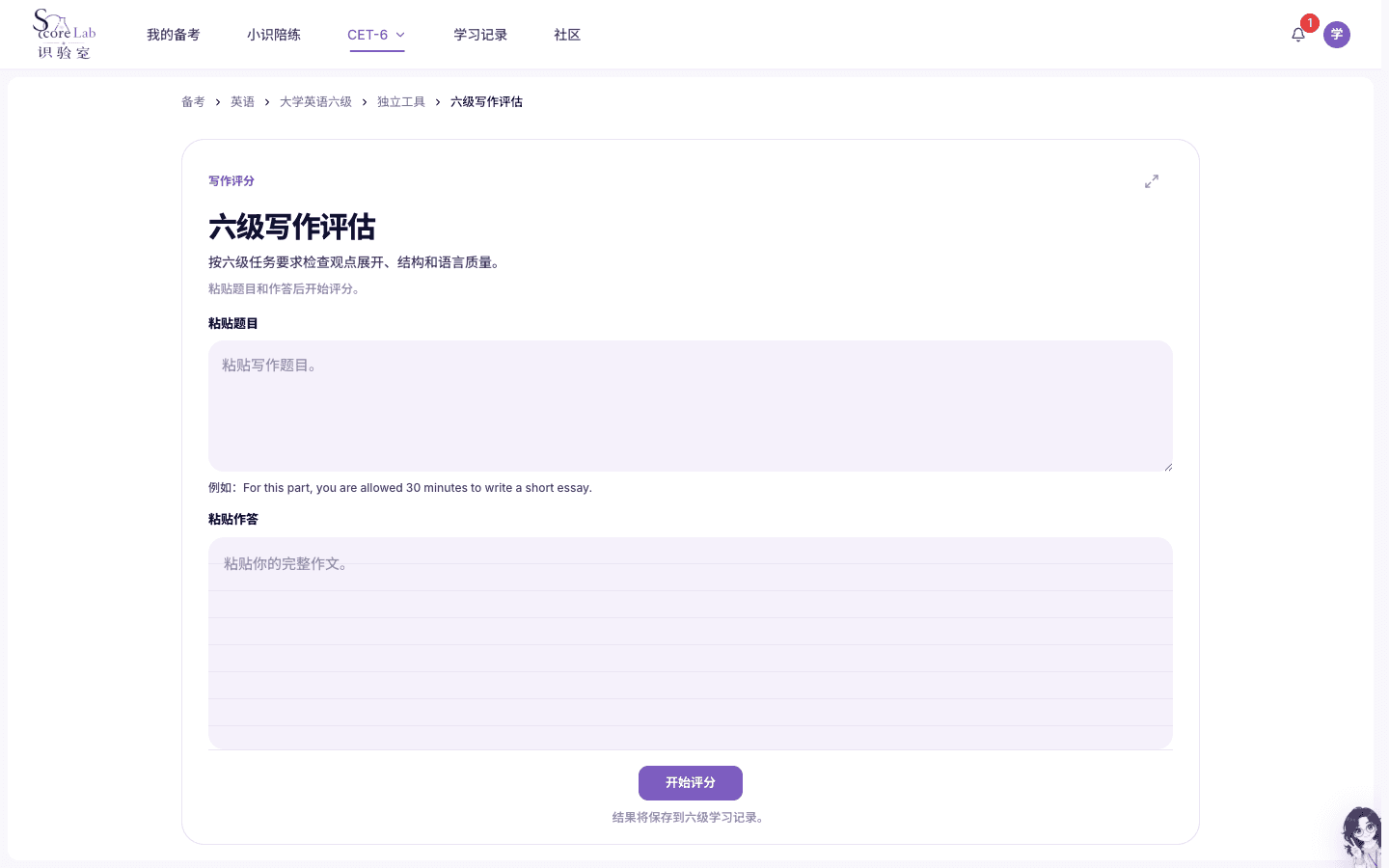Click the 六级写作评估 breadcrumb text
1389x868 pixels.
[x=486, y=102]
